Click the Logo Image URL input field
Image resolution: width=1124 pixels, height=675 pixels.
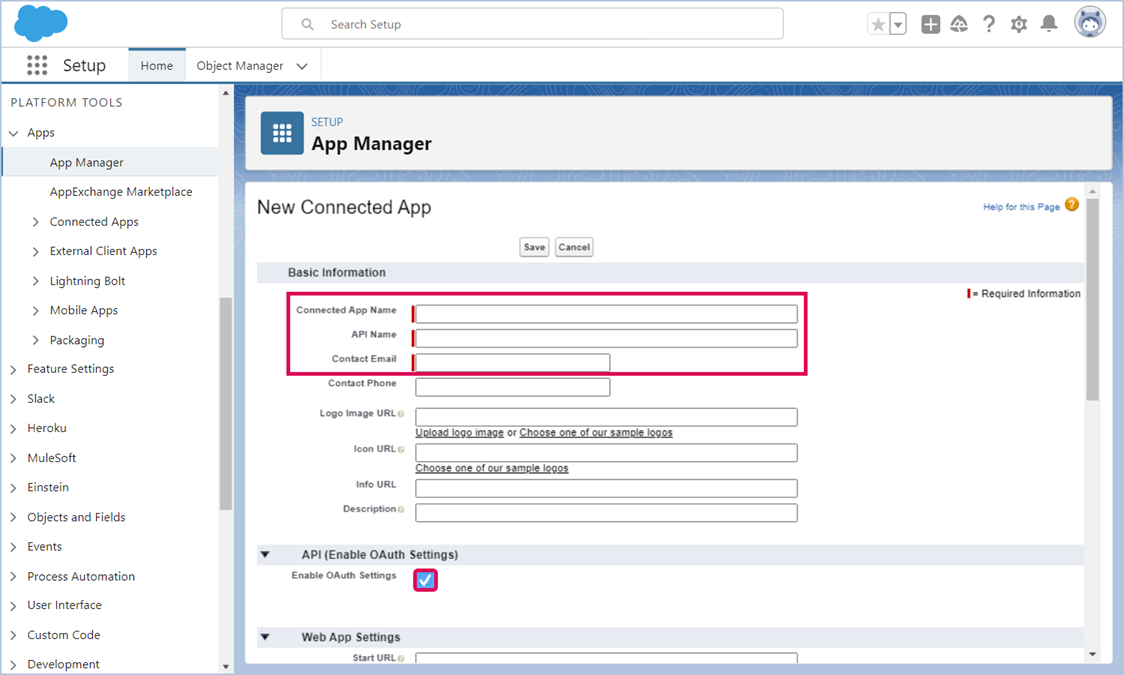(x=606, y=417)
